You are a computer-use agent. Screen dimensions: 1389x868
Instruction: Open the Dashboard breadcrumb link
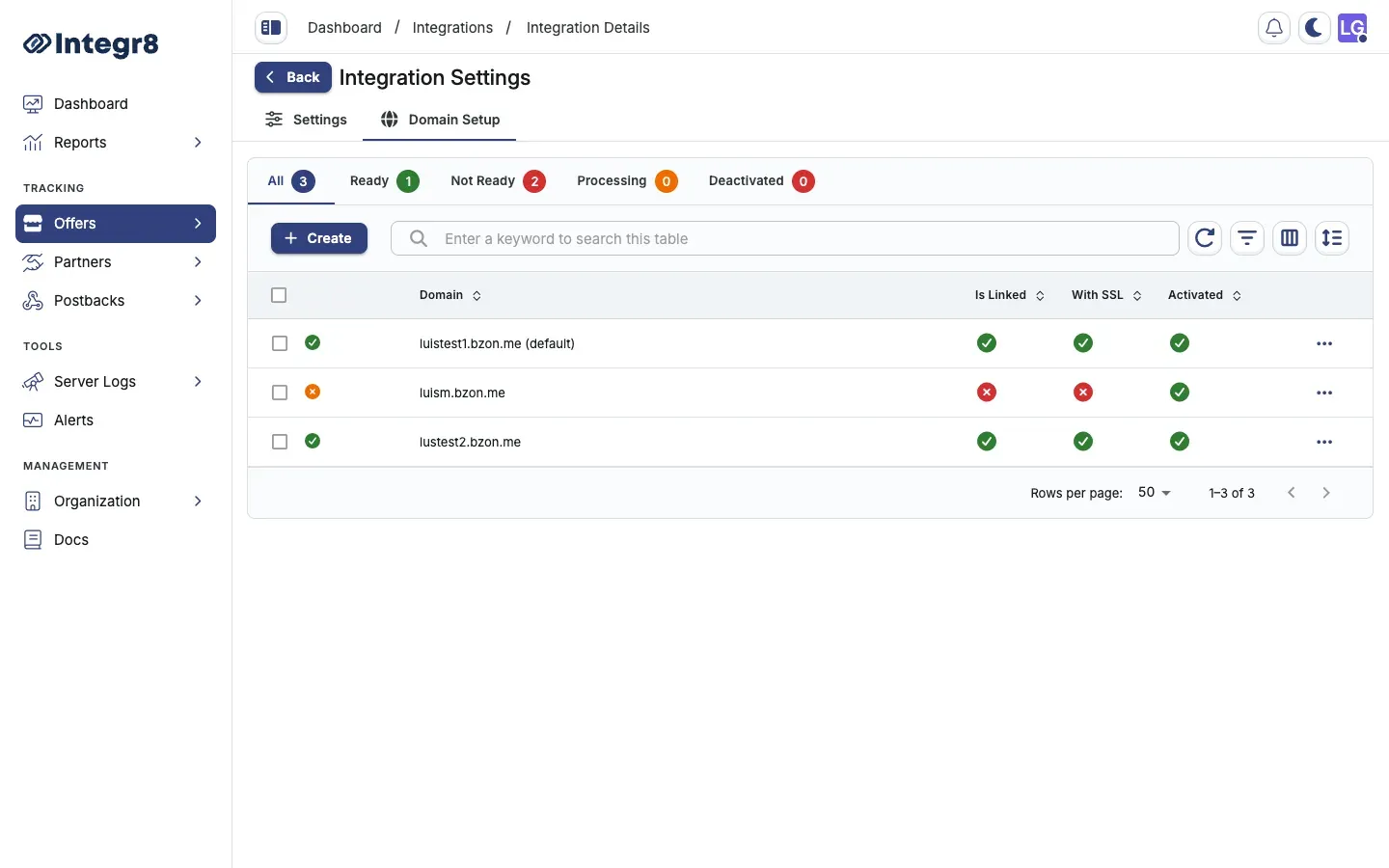point(344,28)
